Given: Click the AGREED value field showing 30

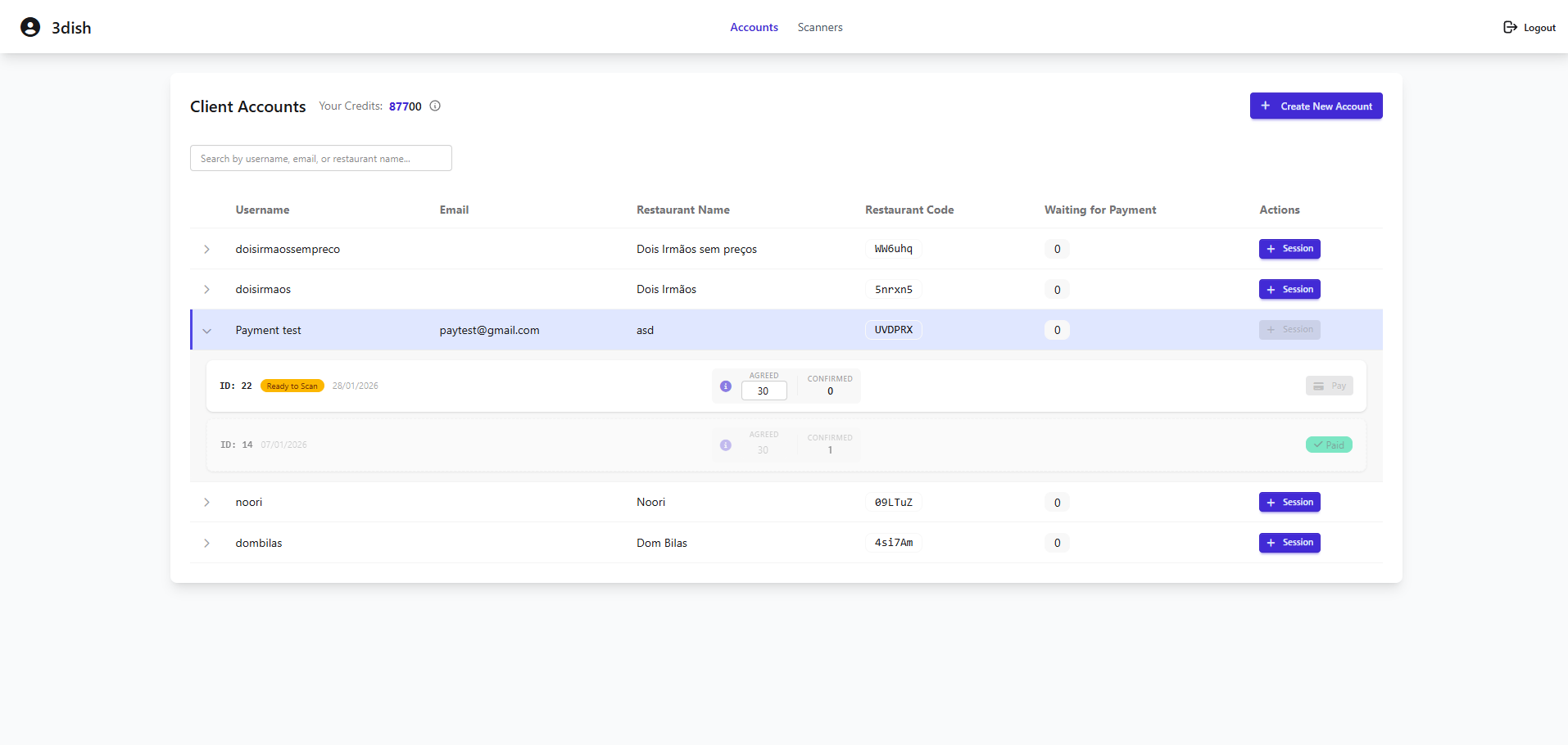Looking at the screenshot, I should point(764,391).
